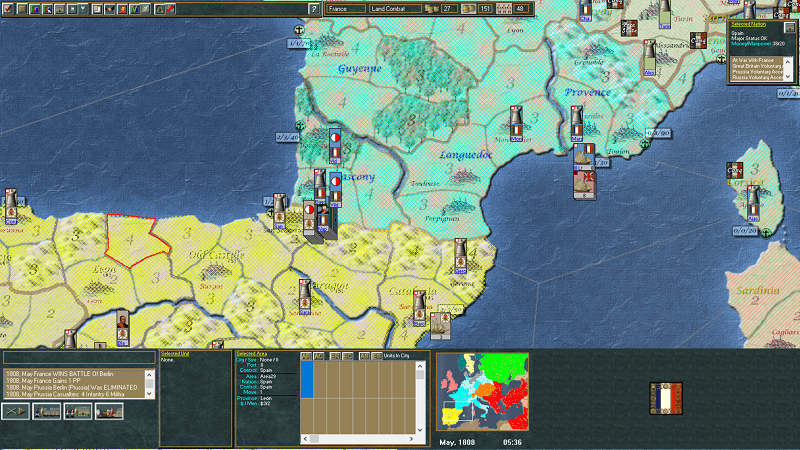
Task: Click up arrow in Selected Nation relations list
Action: [788, 62]
